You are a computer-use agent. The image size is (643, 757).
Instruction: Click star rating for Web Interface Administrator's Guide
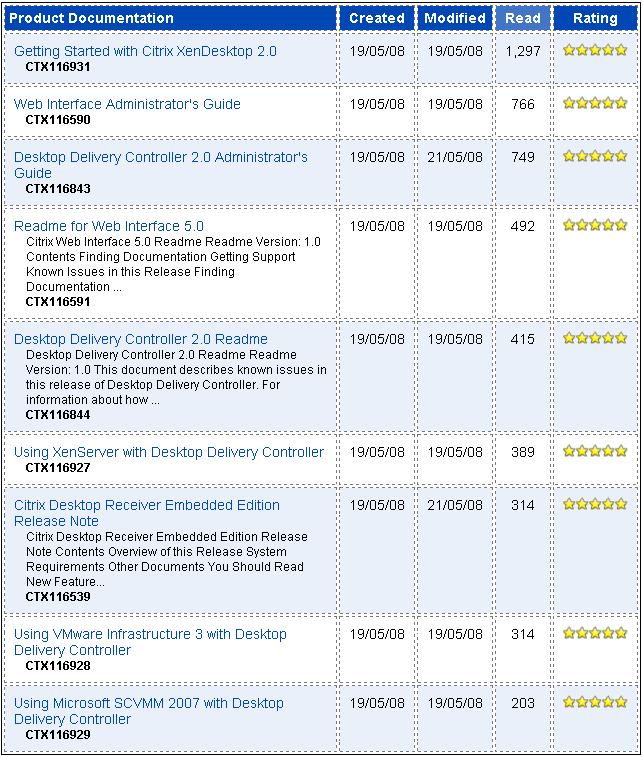[x=595, y=103]
